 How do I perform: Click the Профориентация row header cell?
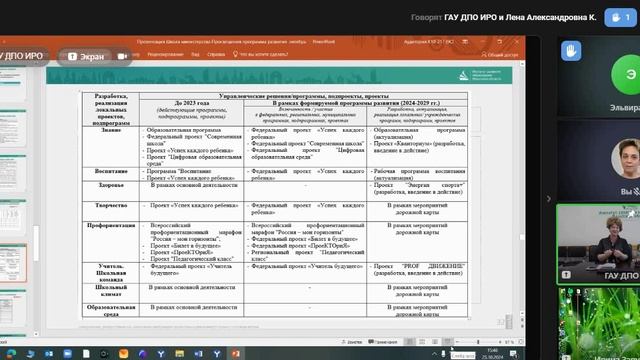pos(111,242)
